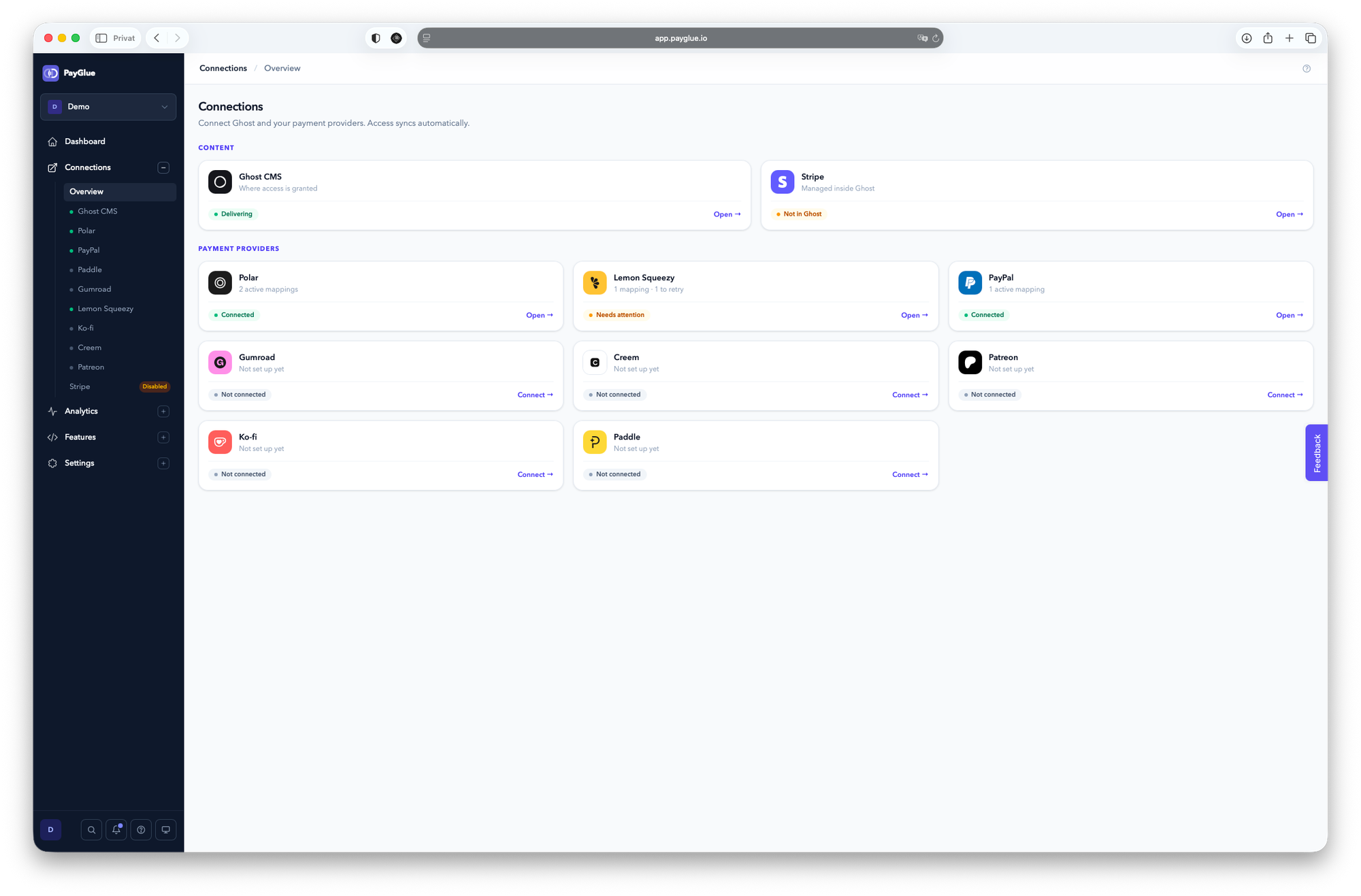The image size is (1361, 896).
Task: Open the Demo workspace dropdown
Action: 108,107
